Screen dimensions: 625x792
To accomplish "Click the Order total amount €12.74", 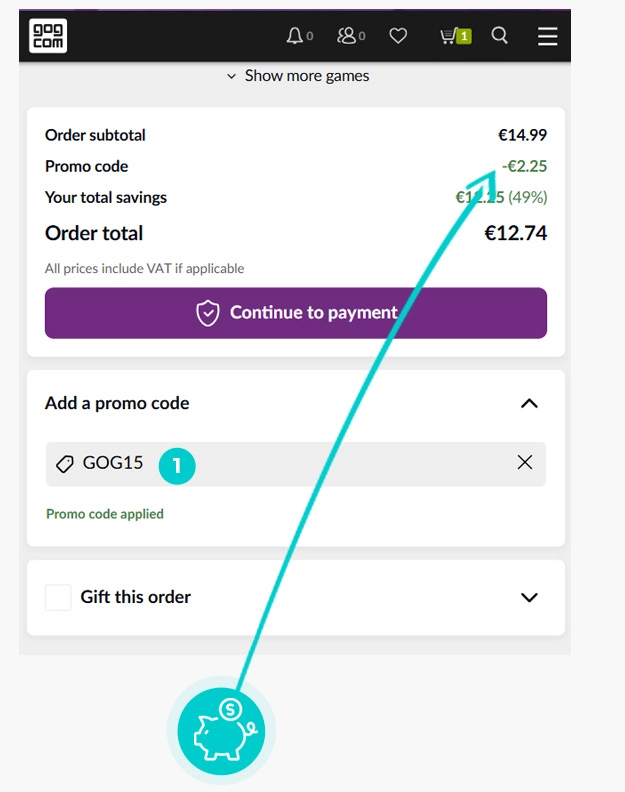I will [515, 234].
